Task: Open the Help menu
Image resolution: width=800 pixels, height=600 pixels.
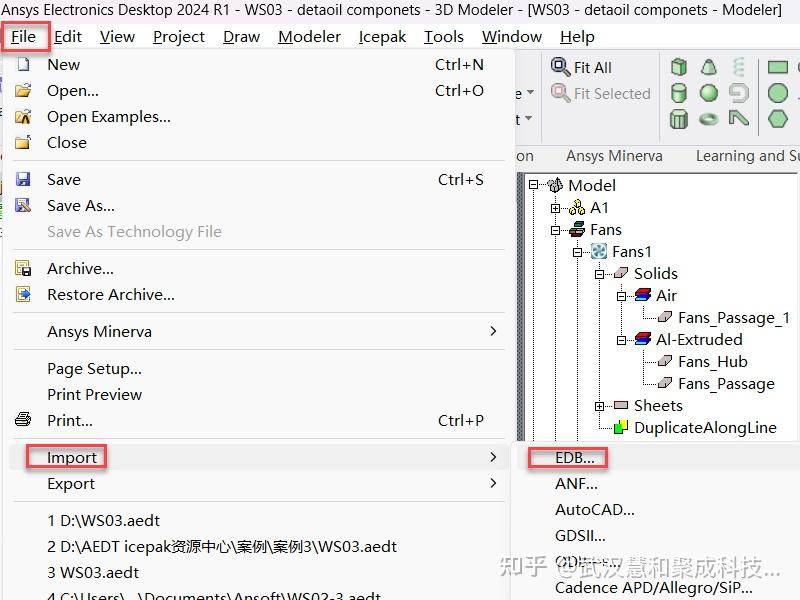Action: [577, 37]
